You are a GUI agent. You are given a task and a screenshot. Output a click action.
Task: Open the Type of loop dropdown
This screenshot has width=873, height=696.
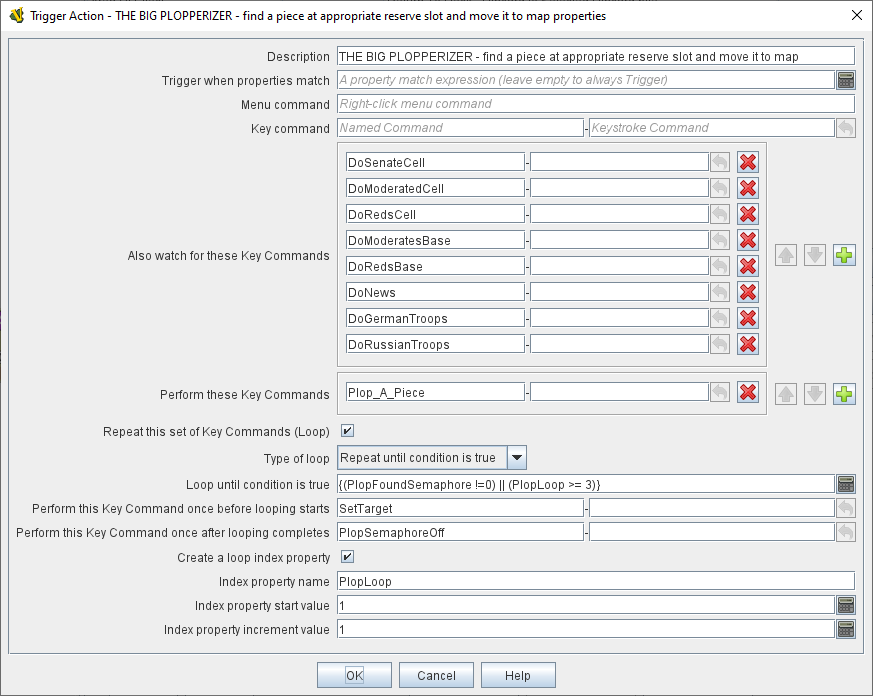[x=517, y=458]
